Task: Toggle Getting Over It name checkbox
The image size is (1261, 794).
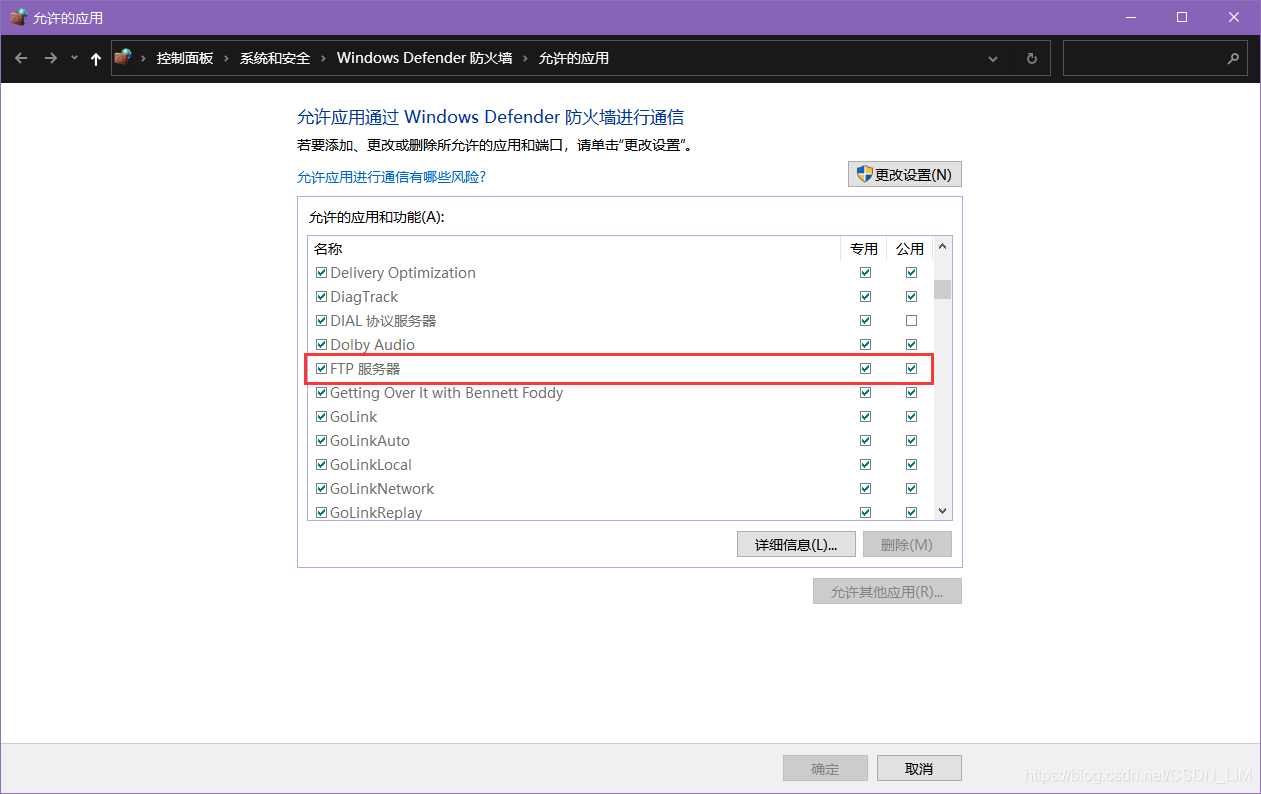Action: click(x=321, y=392)
